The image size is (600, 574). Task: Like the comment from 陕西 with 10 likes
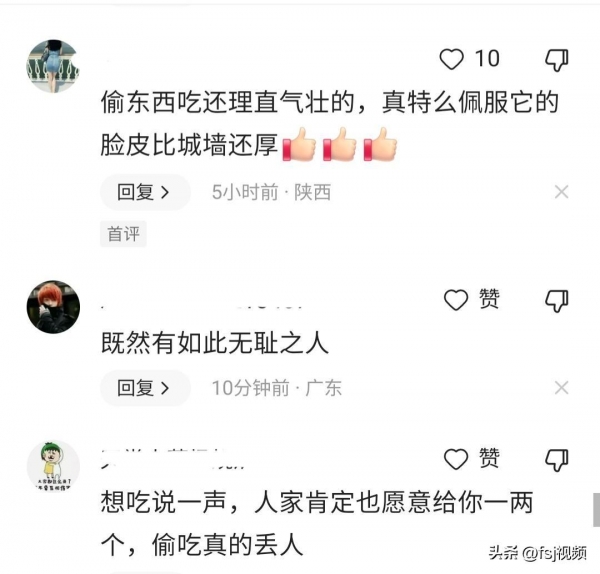[x=452, y=59]
